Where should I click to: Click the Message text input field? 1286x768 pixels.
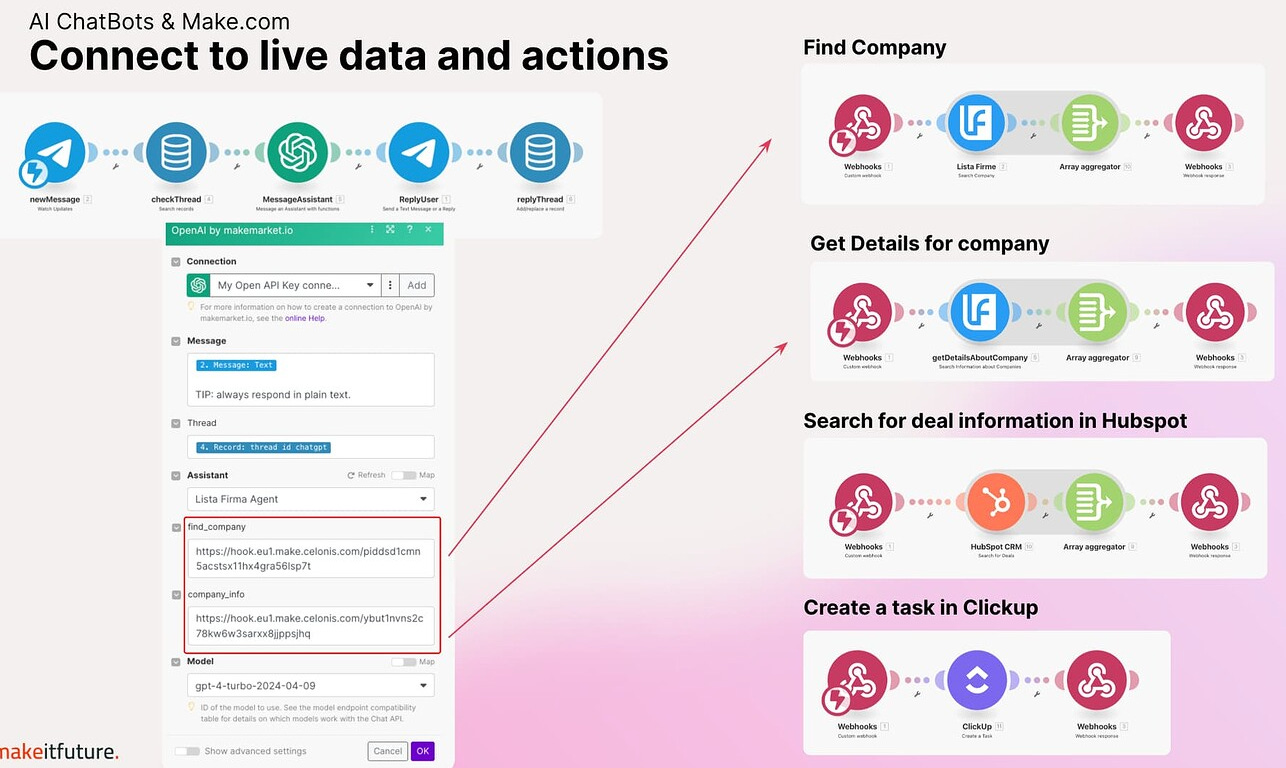(311, 379)
